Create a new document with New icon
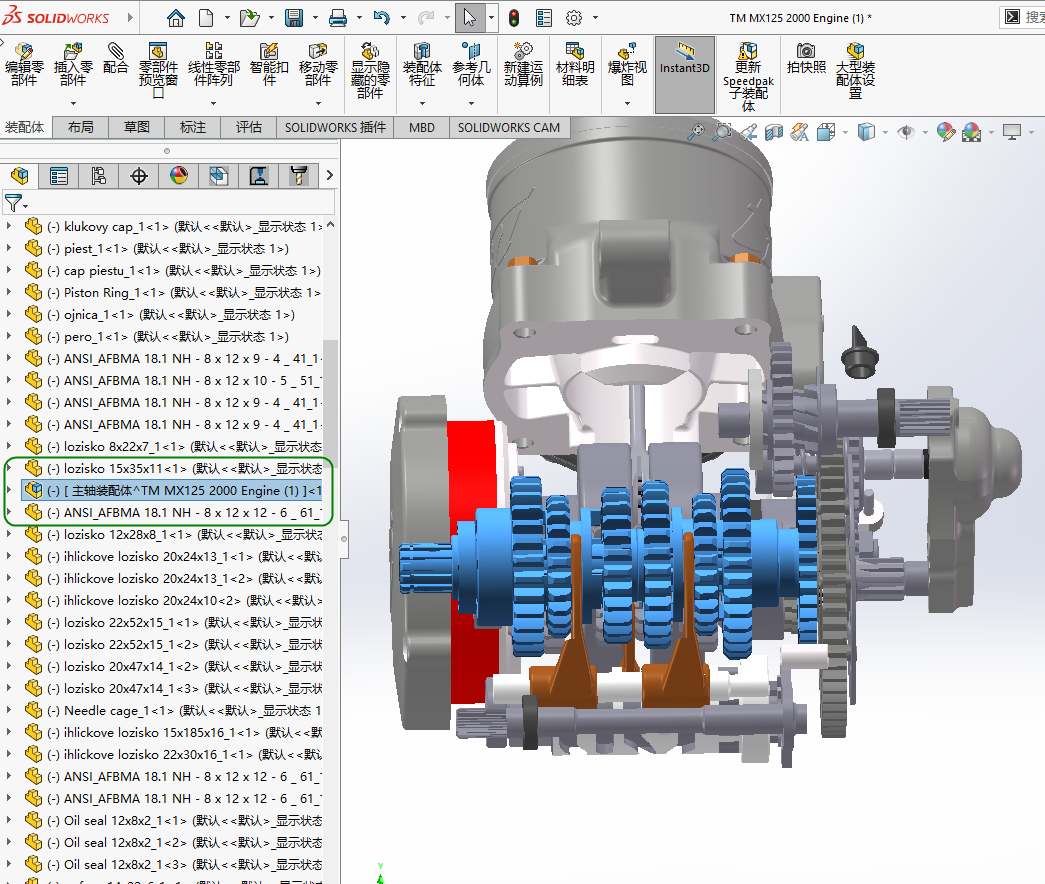Screen dimensions: 1045x884 207,18
